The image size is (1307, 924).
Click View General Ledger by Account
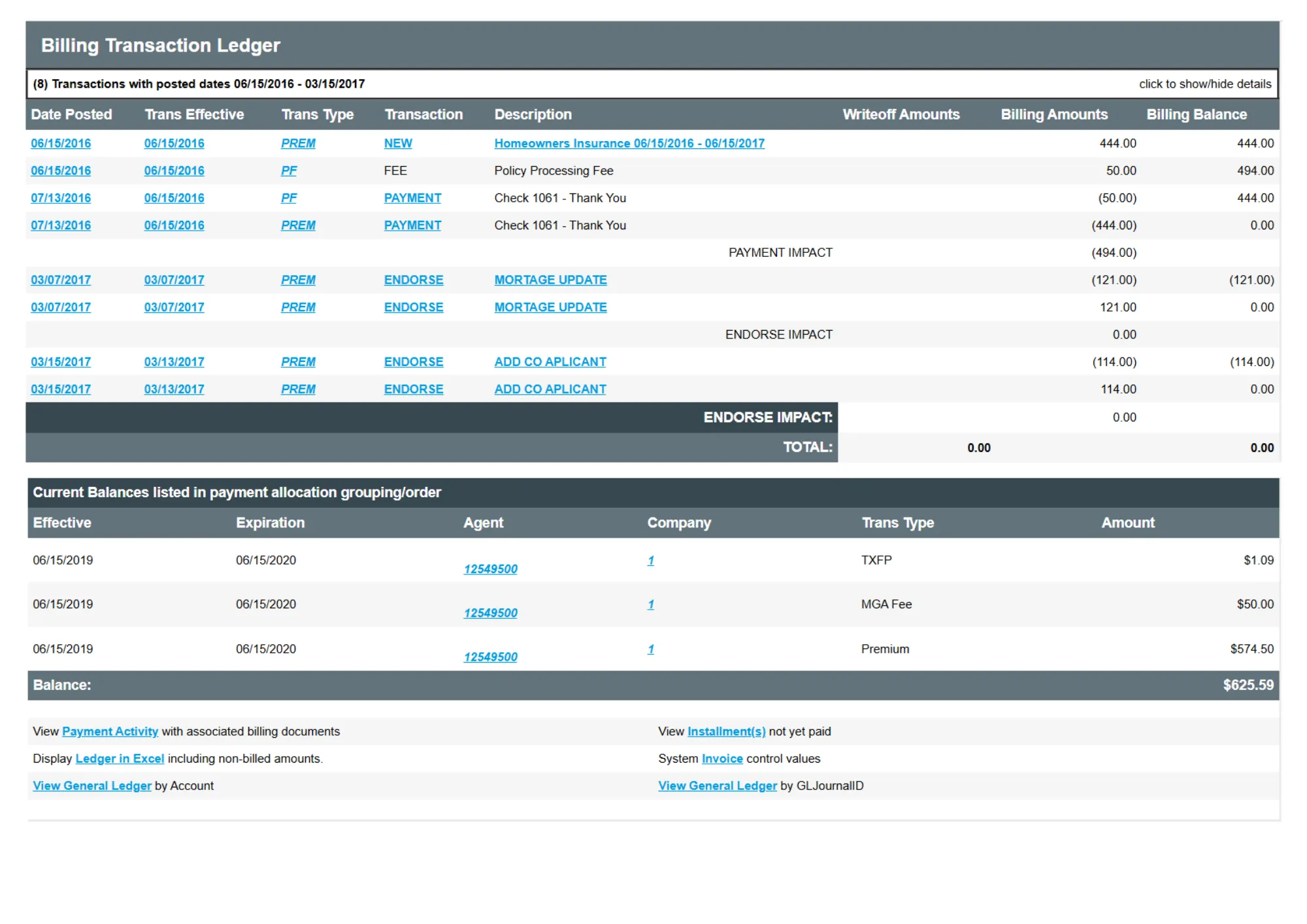tap(91, 785)
